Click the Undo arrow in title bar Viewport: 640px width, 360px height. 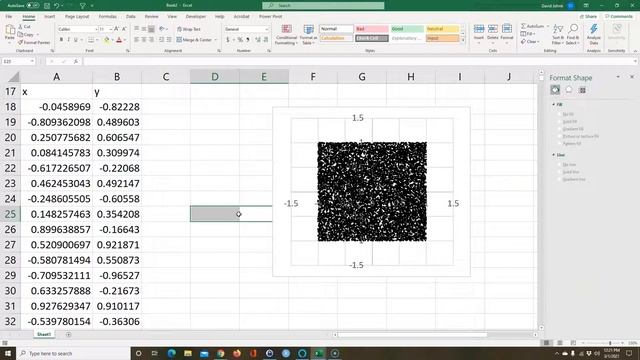(56, 6)
